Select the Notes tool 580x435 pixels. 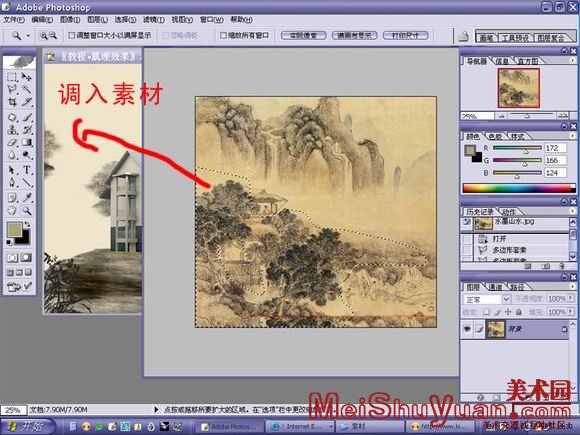12,198
